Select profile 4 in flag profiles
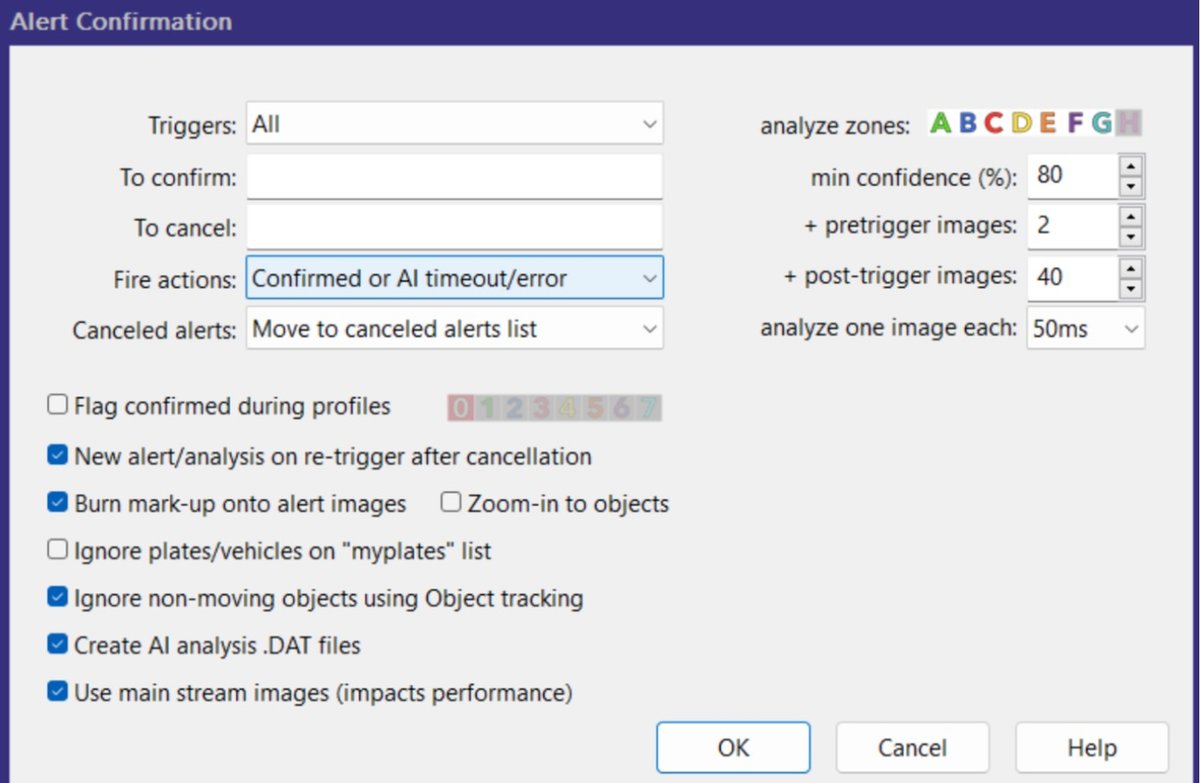 (x=567, y=408)
